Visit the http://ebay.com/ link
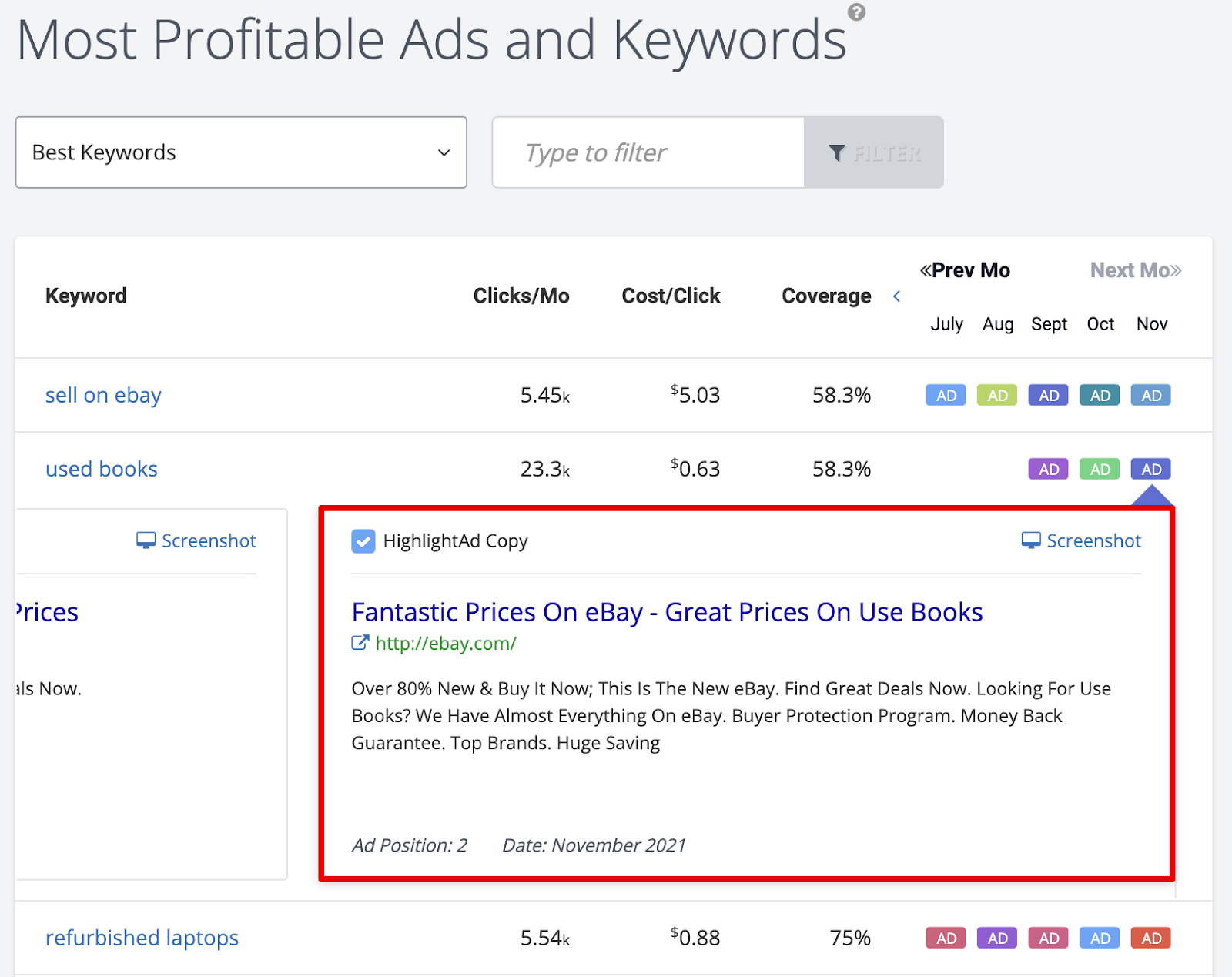Screen dimensions: 1232x977 pyautogui.click(x=446, y=644)
